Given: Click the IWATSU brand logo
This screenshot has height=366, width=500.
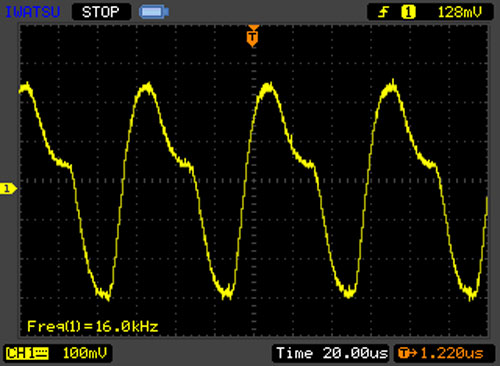Looking at the screenshot, I should 32,12.
